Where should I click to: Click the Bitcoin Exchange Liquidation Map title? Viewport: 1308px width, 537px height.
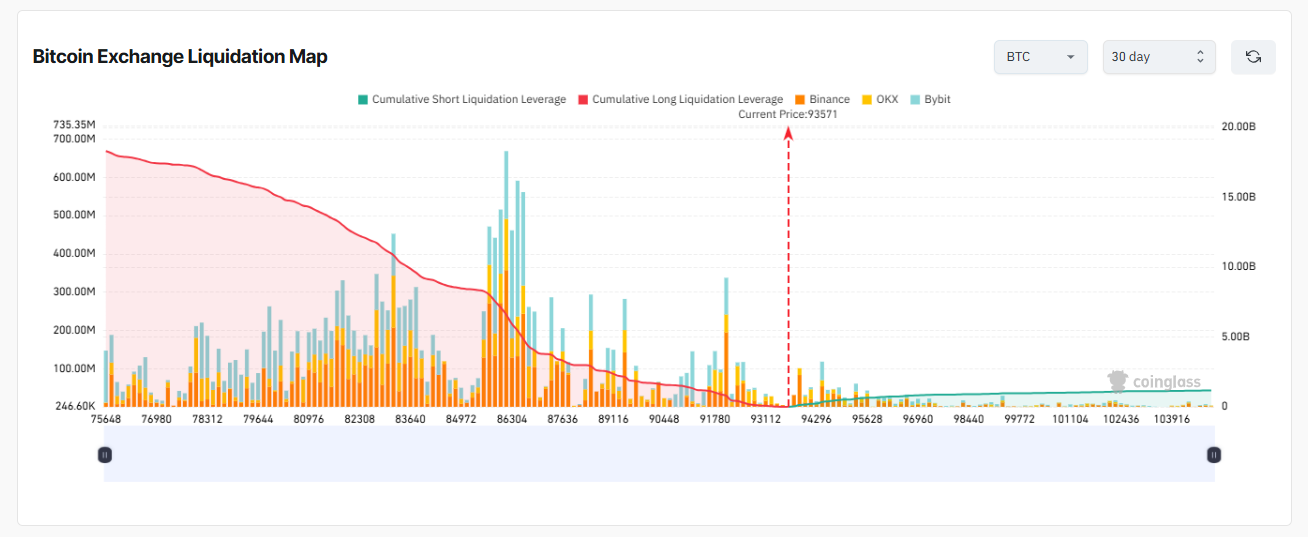click(x=180, y=57)
